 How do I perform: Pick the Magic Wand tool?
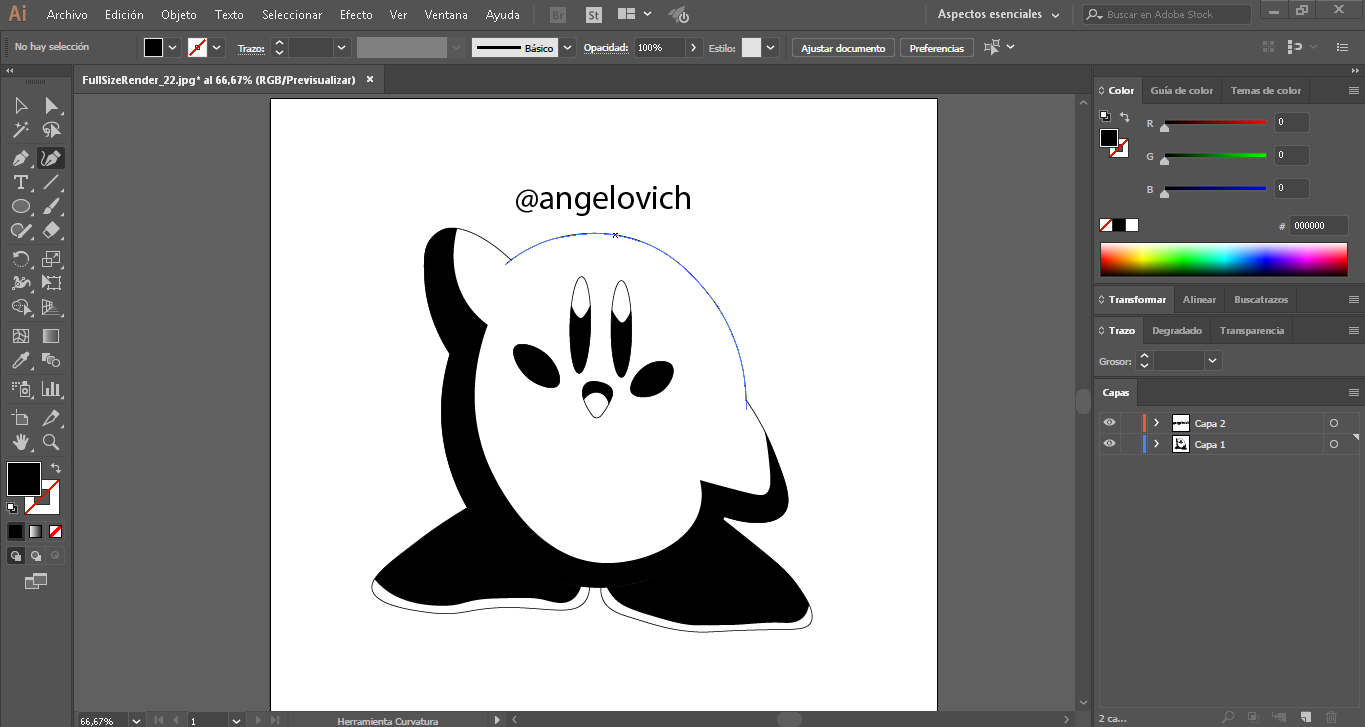point(20,130)
